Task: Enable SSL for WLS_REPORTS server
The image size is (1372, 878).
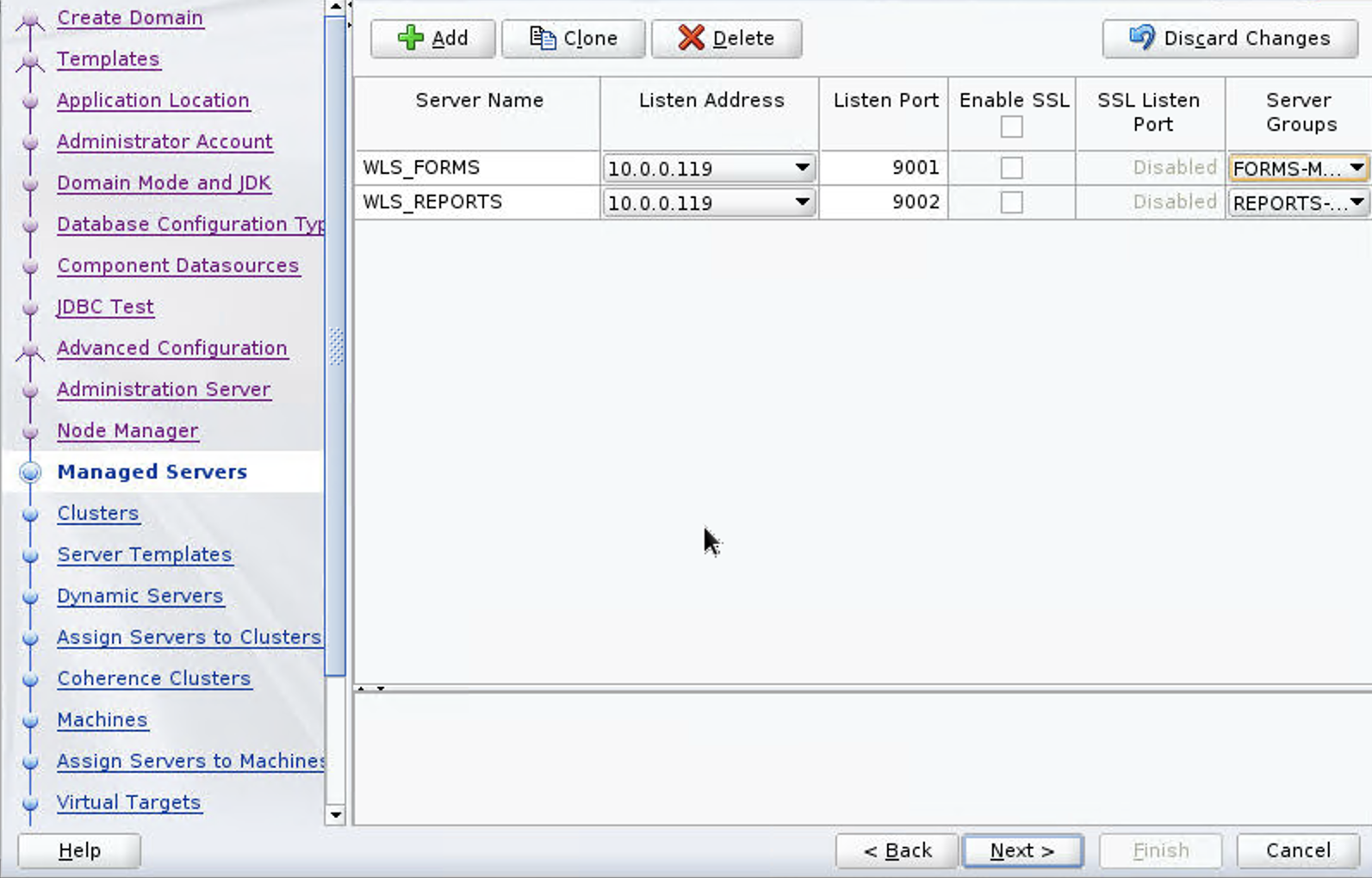Action: coord(1011,202)
